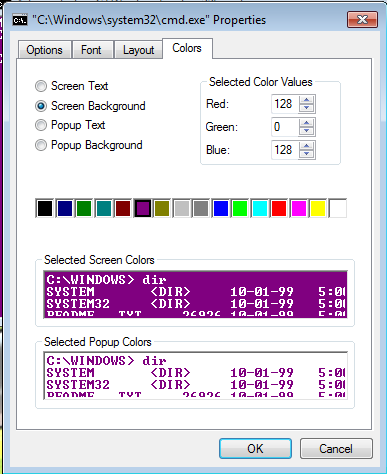Pick the selected purple swatch
387x474 pixels.
142,208
